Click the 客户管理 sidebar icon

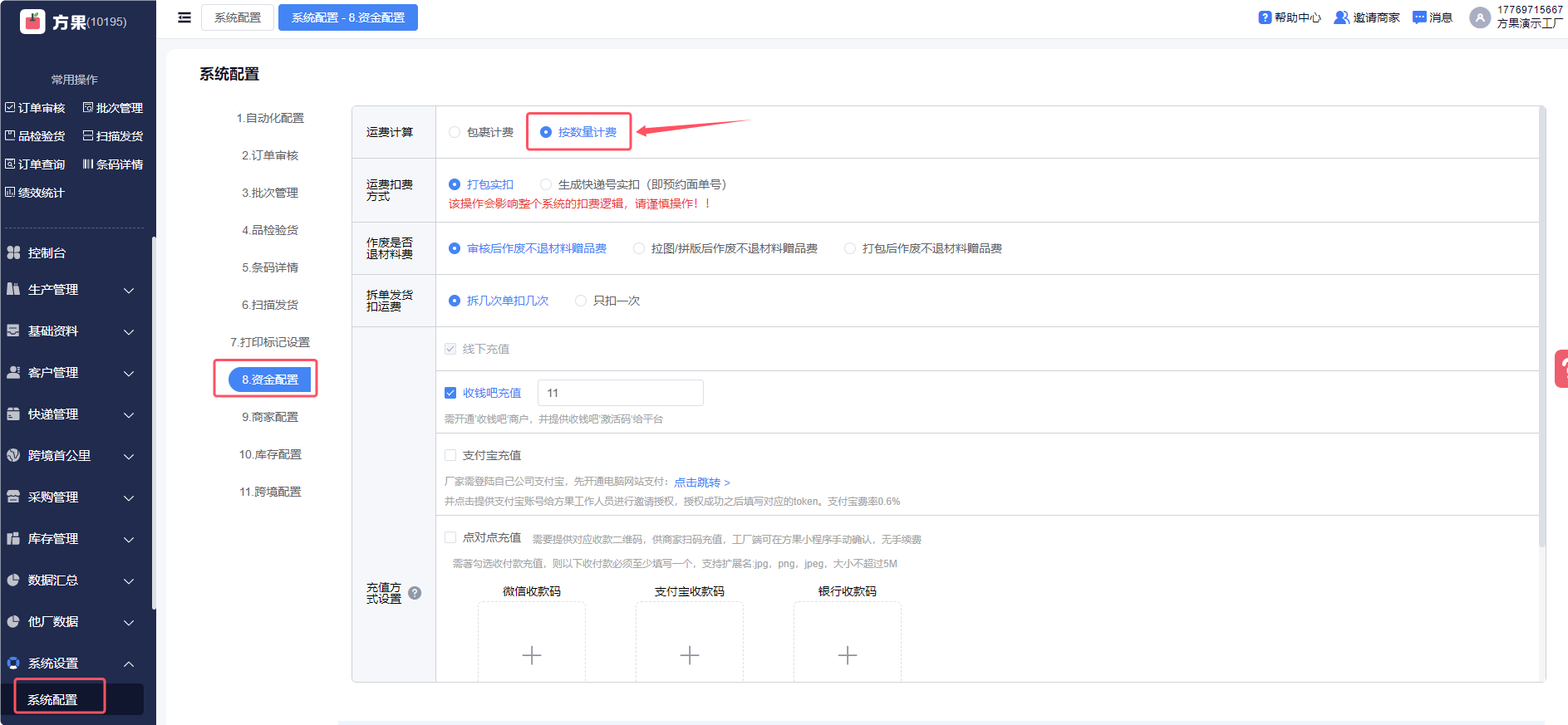(x=13, y=372)
